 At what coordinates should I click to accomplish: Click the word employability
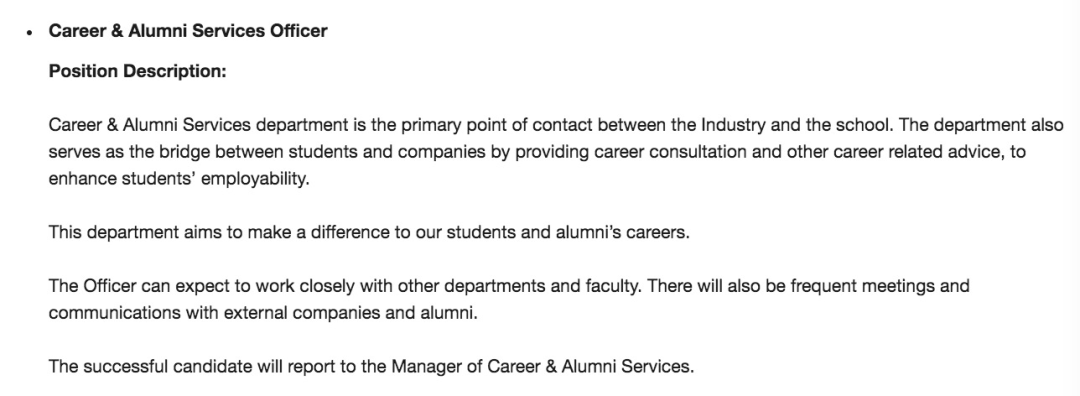[255, 179]
